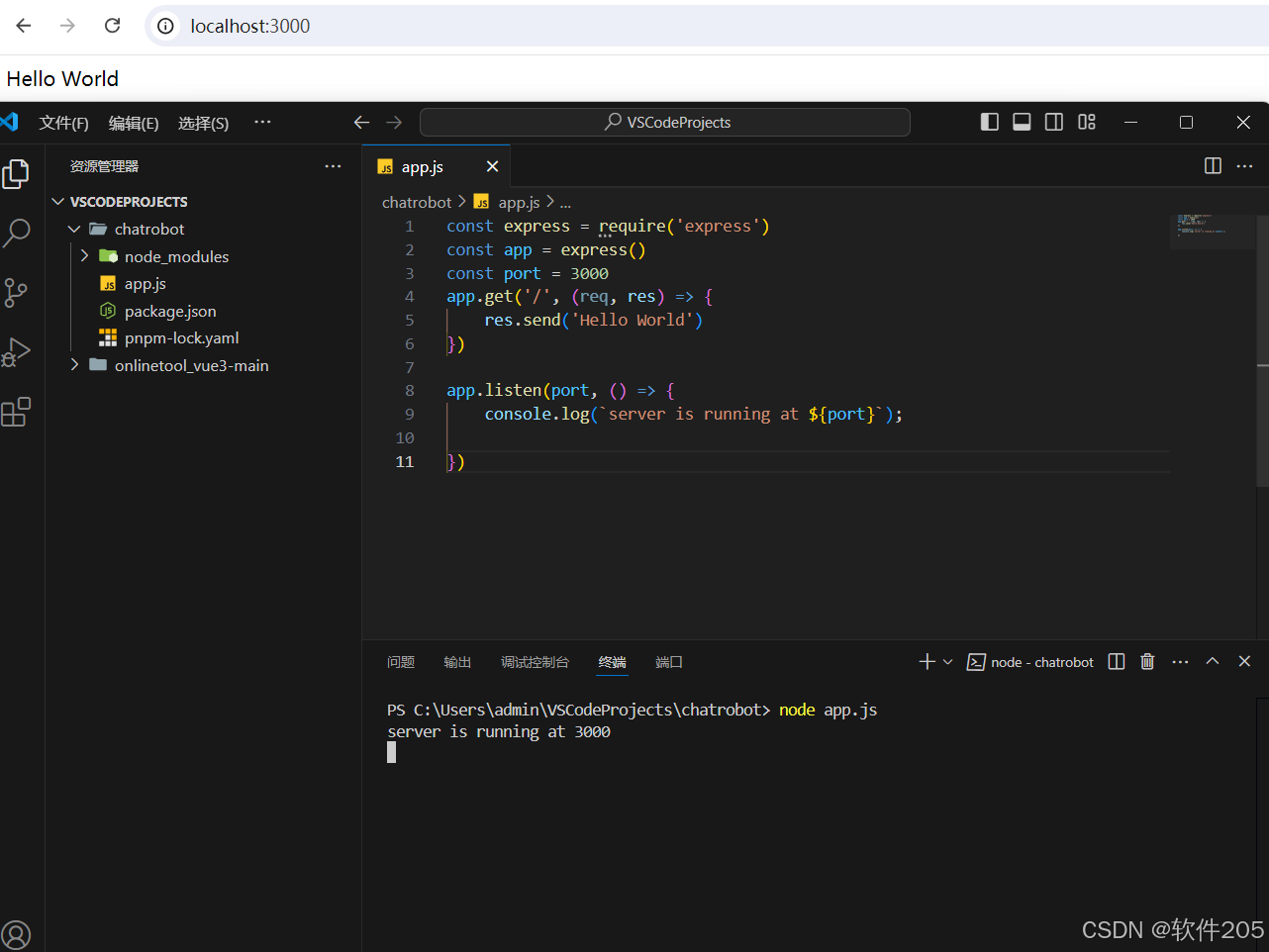Go back with VS Code navigation arrow
The width and height of the screenshot is (1269, 952).
(x=361, y=123)
